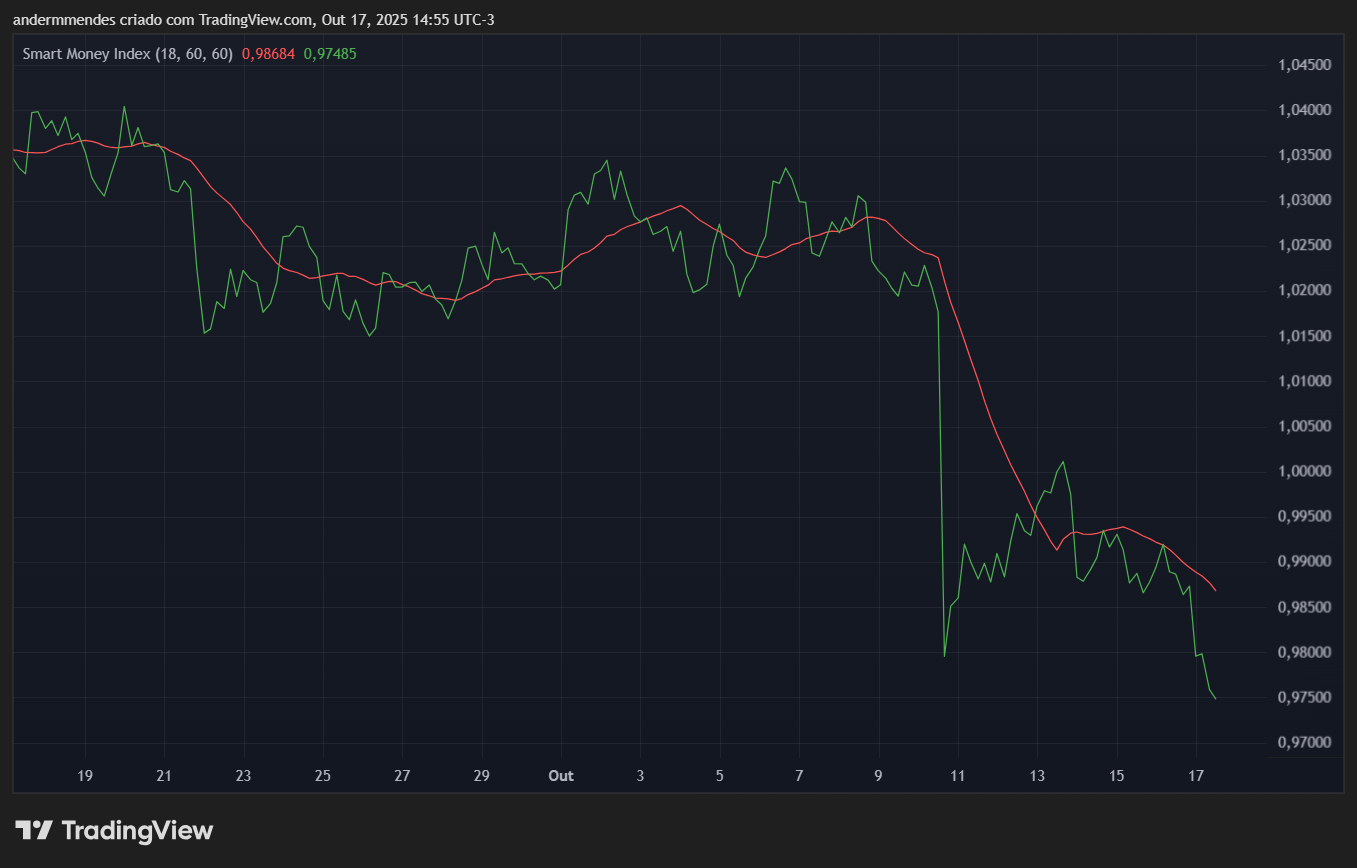Click the 1,00000 price scale label
1357x868 pixels.
click(x=1304, y=471)
